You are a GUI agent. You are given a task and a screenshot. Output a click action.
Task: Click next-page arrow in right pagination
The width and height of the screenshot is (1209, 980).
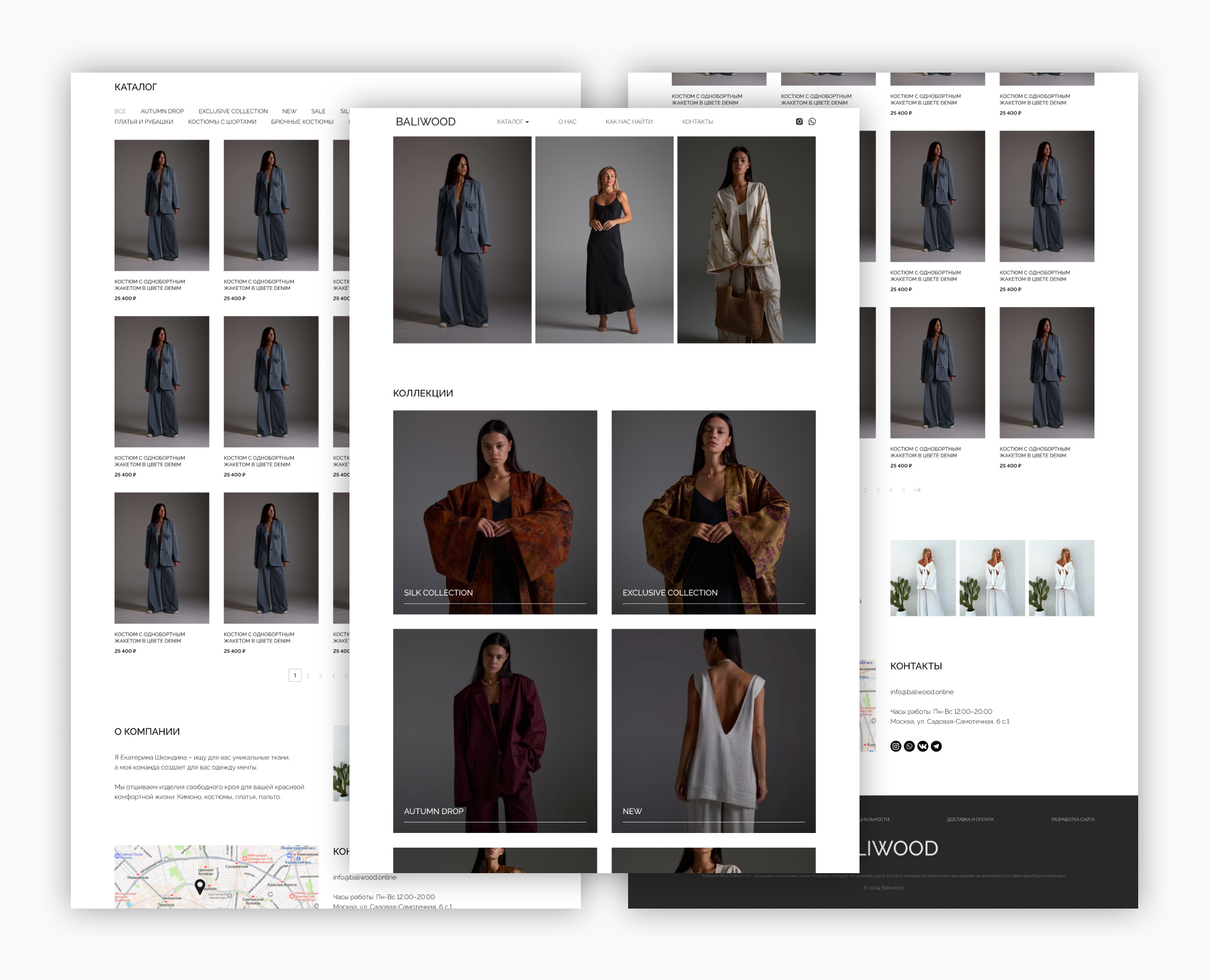[x=917, y=490]
